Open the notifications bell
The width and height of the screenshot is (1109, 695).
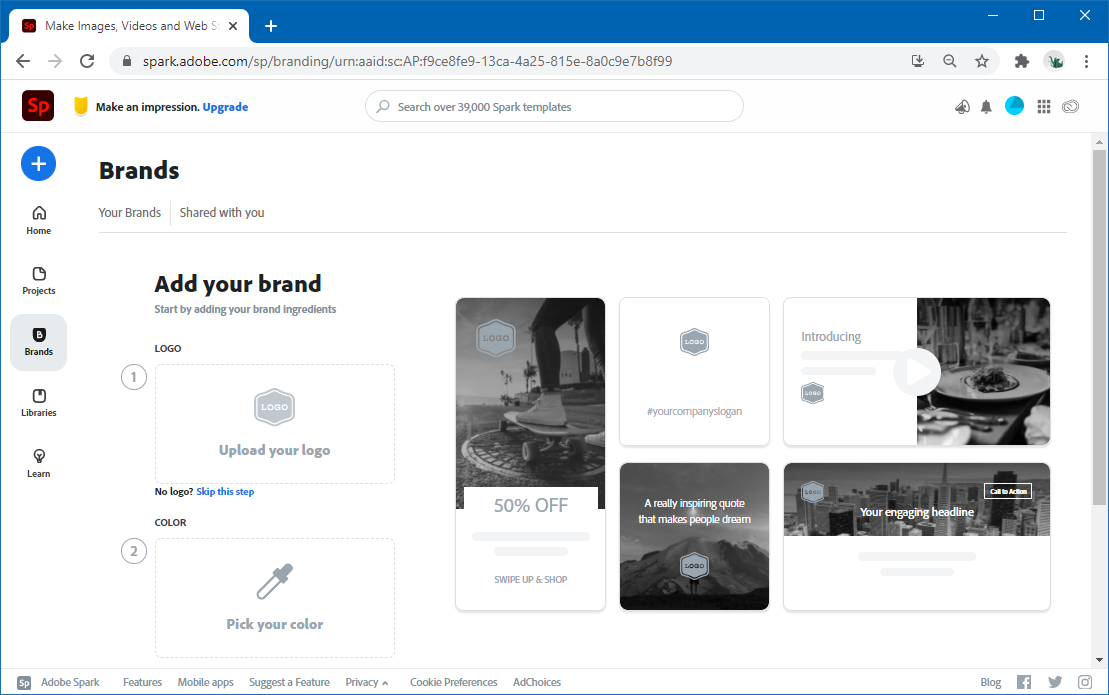click(986, 107)
